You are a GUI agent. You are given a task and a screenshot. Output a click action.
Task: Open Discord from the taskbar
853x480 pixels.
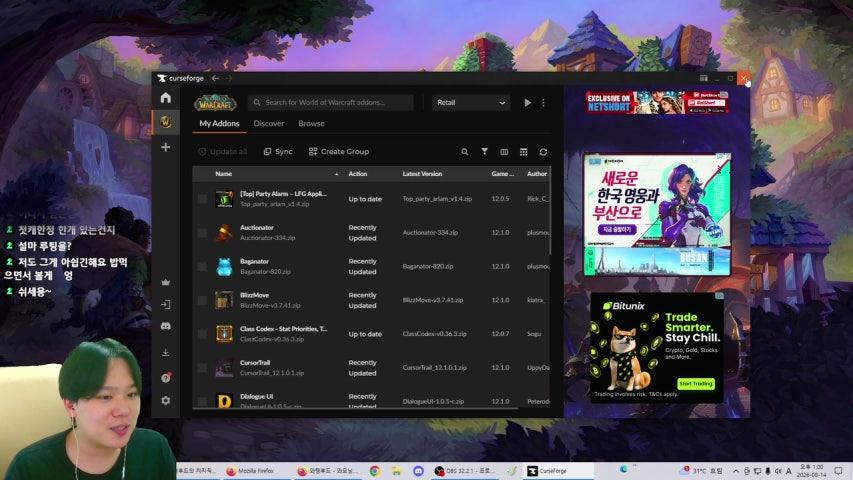click(418, 471)
